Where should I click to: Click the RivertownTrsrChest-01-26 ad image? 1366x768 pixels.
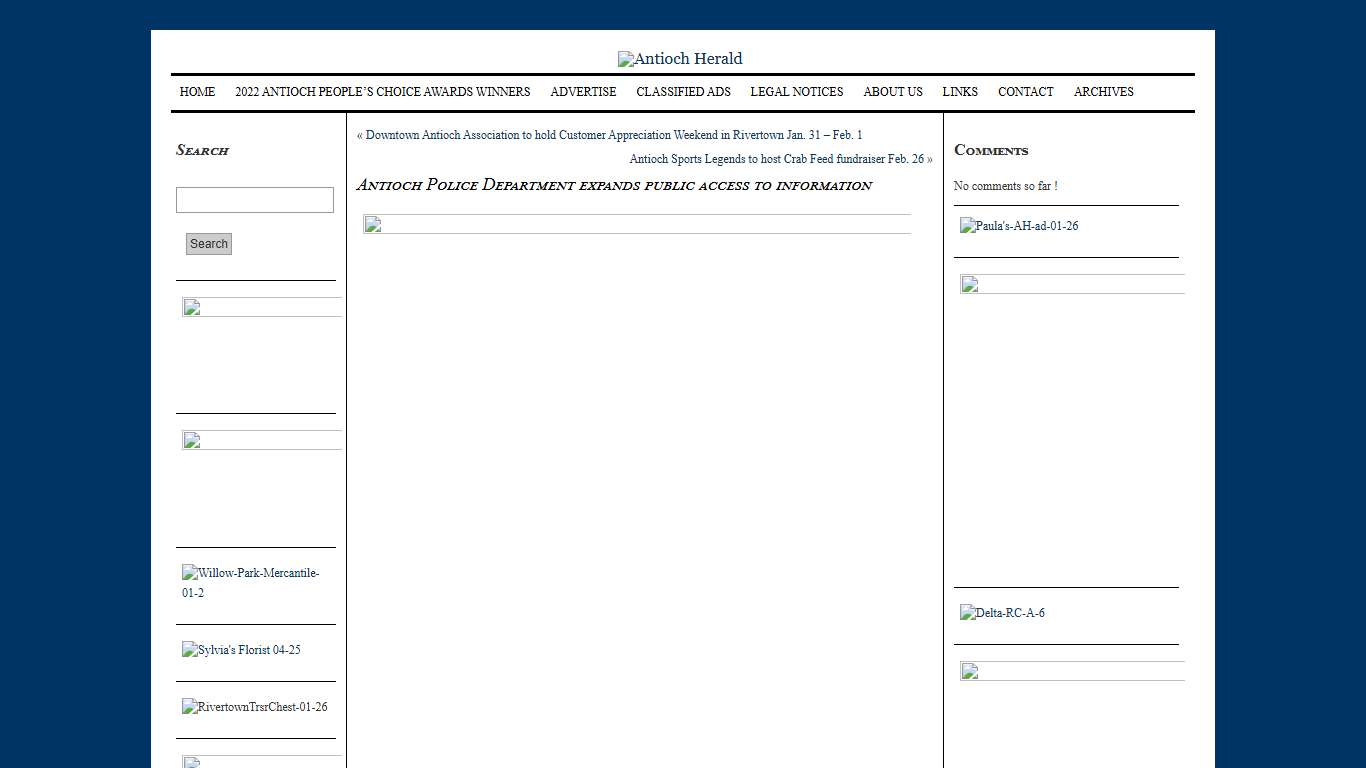[x=255, y=707]
